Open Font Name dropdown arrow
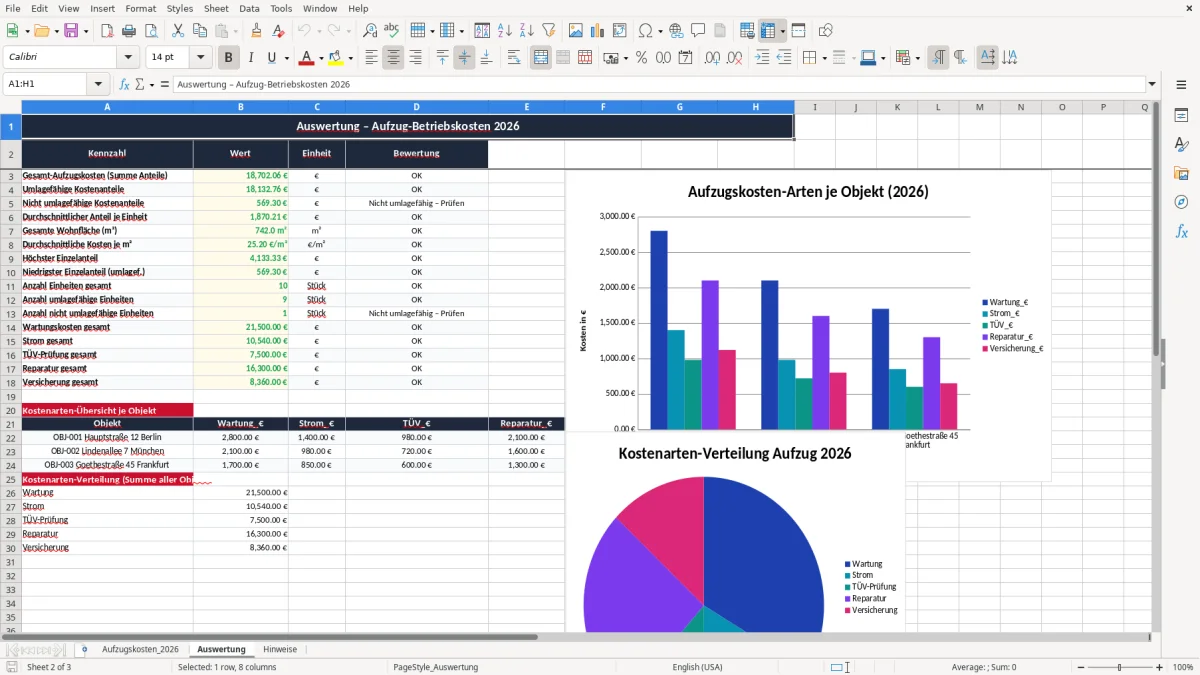The width and height of the screenshot is (1200, 675). (x=128, y=58)
